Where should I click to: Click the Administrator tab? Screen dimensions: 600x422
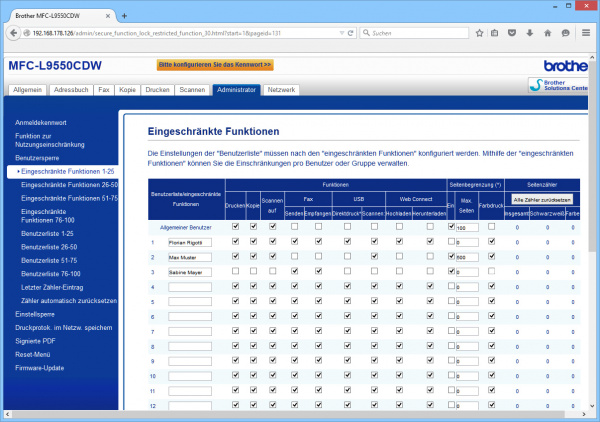(236, 90)
